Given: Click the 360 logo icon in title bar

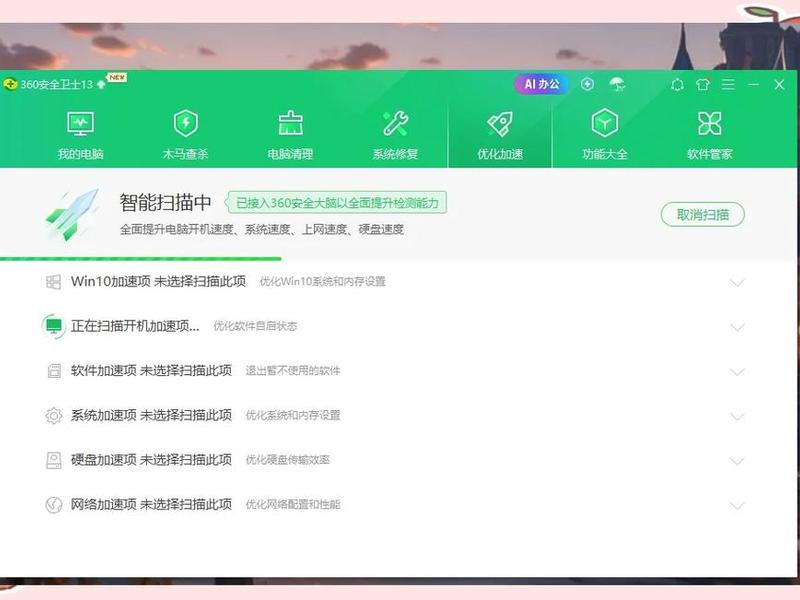Looking at the screenshot, I should click(10, 84).
